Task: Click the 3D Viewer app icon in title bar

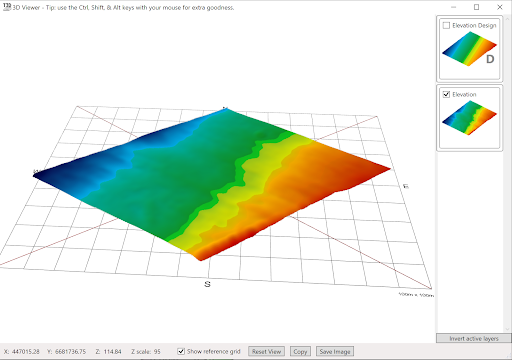Action: tap(7, 7)
